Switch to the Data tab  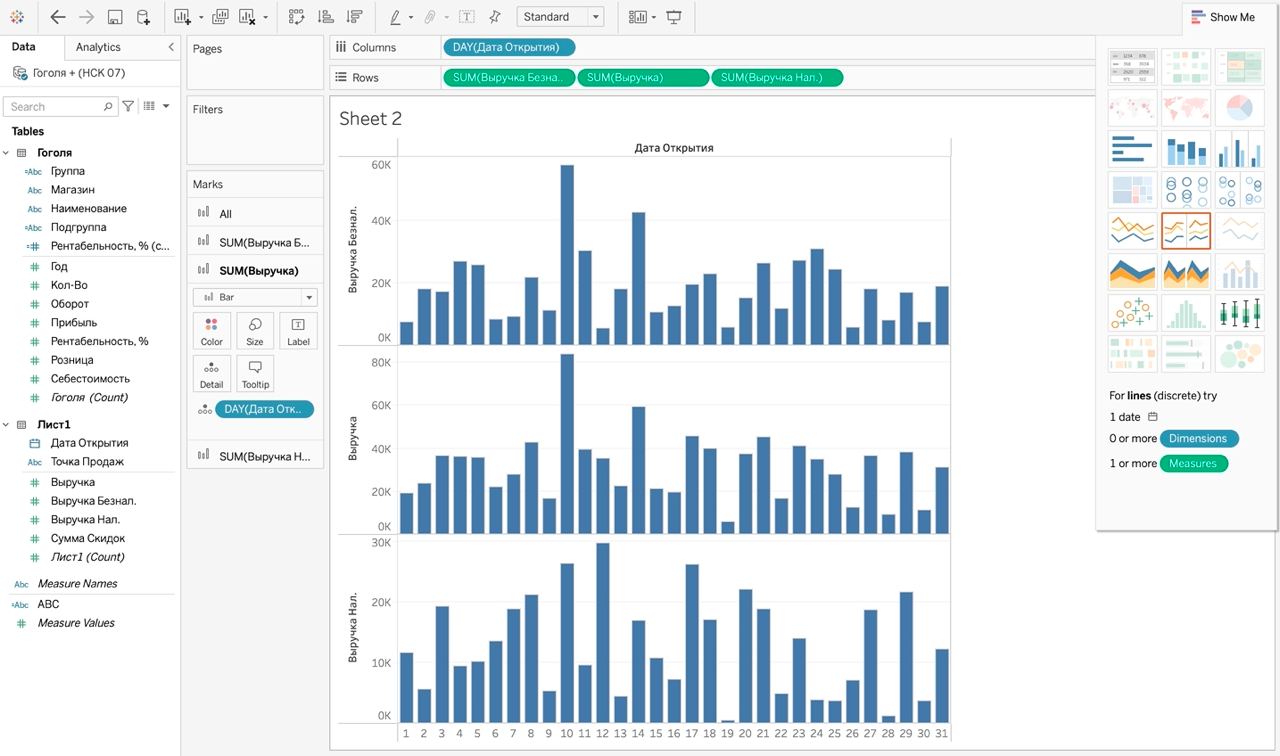(23, 47)
